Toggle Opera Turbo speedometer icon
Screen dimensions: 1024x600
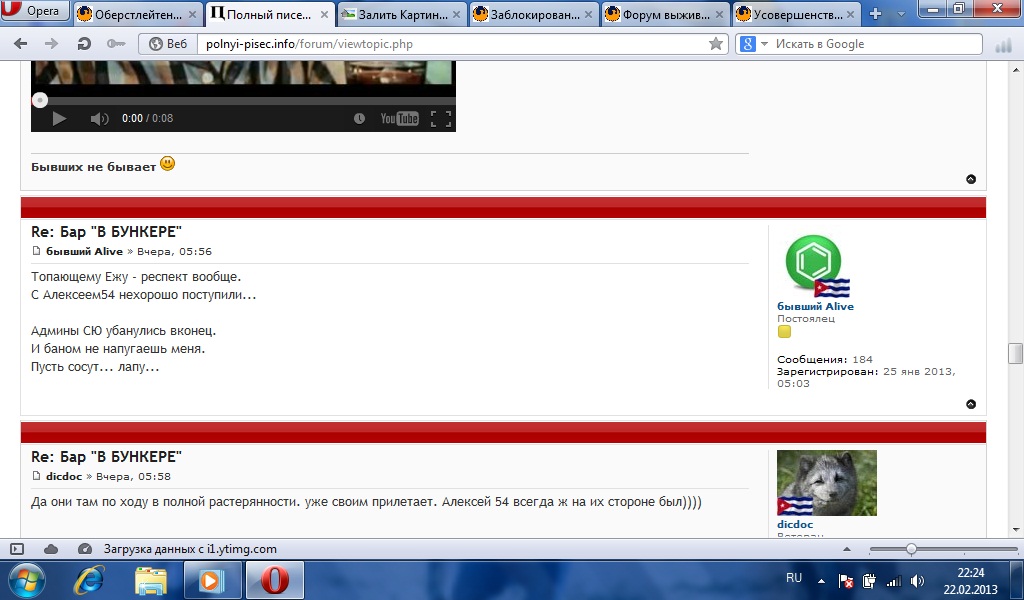point(84,549)
